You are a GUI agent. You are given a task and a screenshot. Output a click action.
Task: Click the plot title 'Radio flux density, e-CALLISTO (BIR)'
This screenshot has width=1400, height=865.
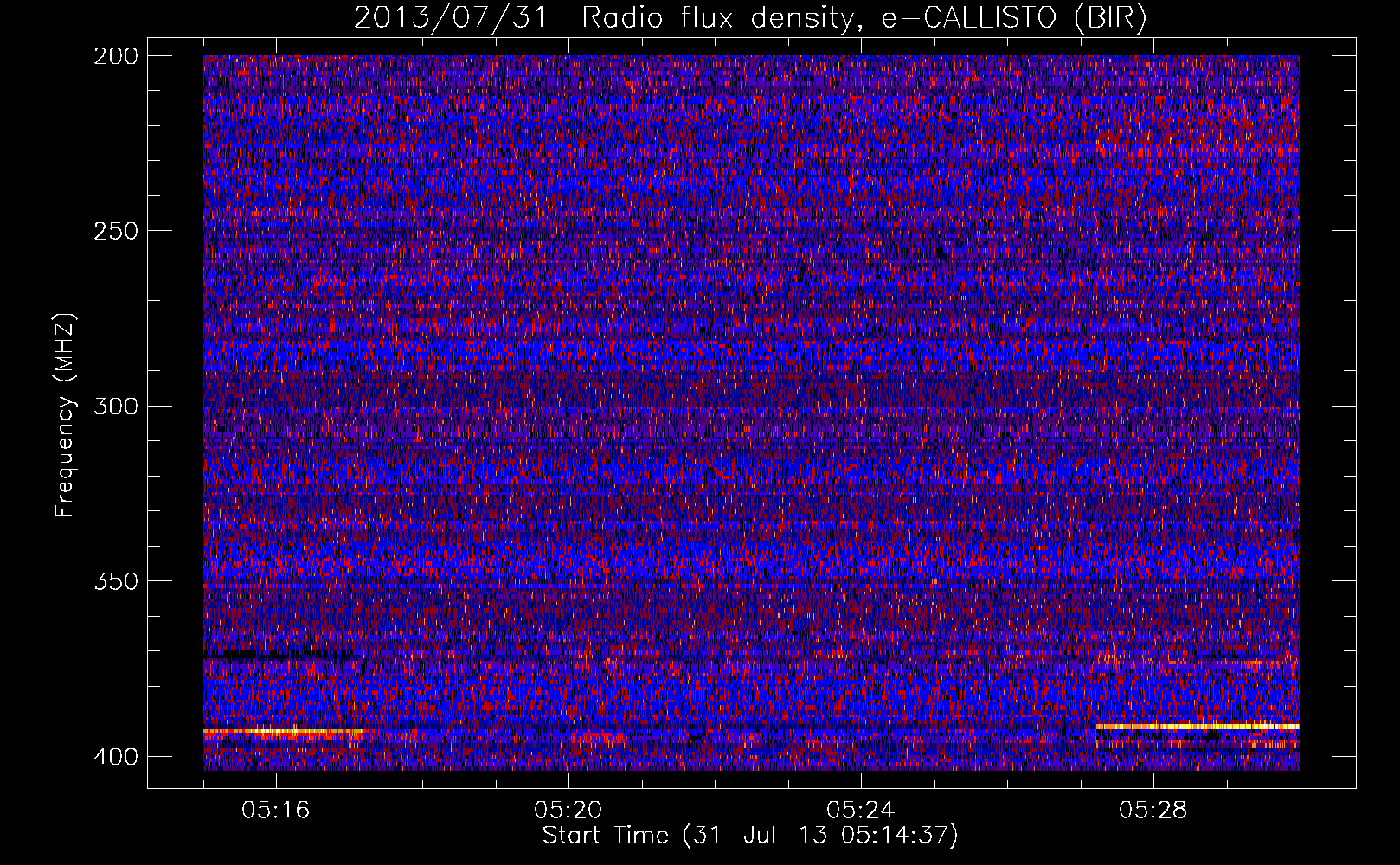coord(864,18)
